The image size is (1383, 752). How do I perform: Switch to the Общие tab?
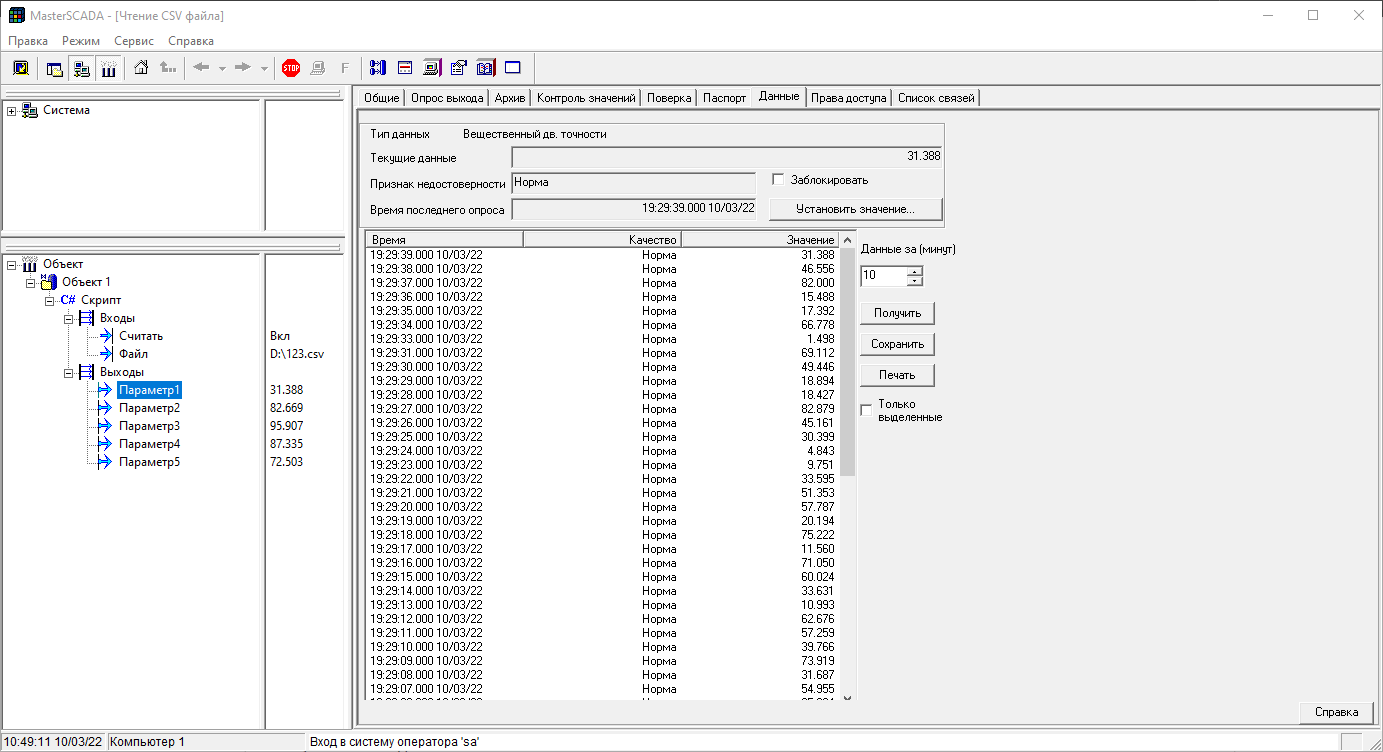click(382, 98)
